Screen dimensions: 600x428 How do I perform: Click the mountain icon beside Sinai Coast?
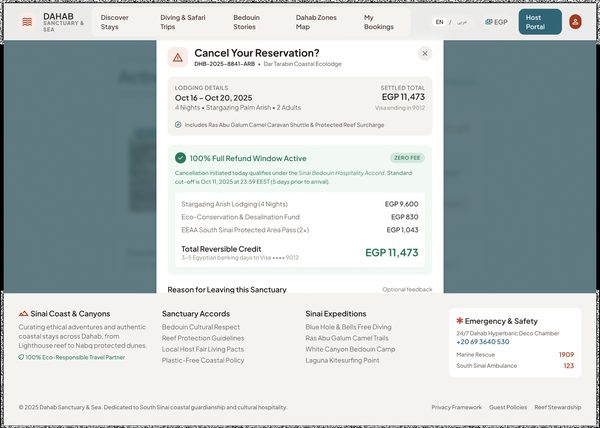point(23,314)
